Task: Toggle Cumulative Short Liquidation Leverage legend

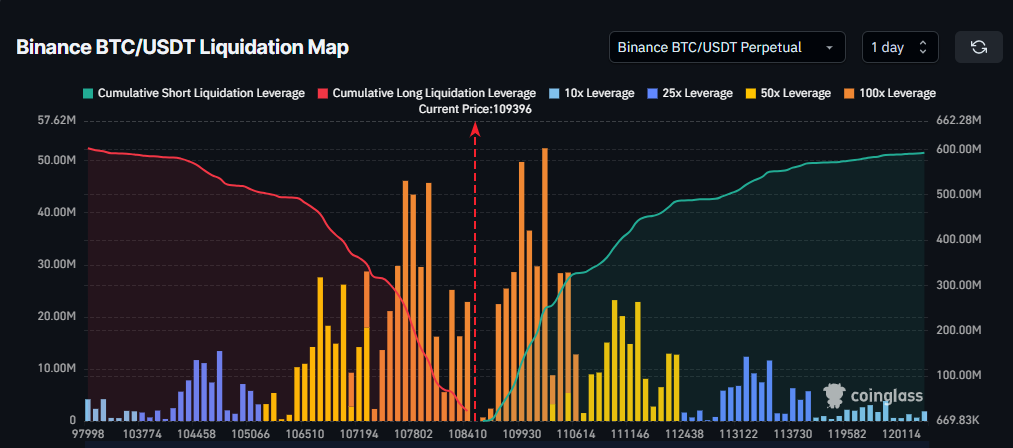Action: point(194,93)
